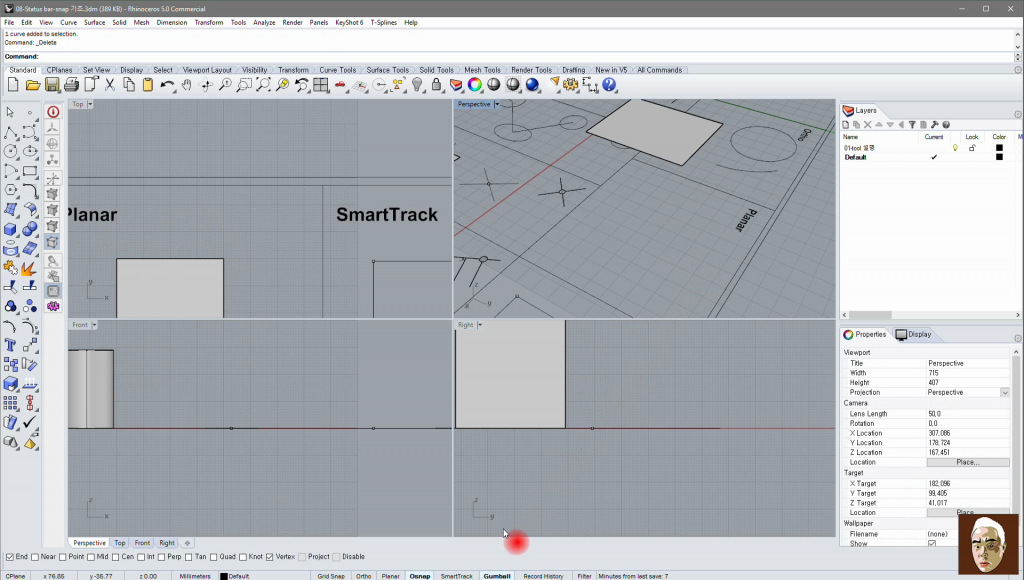Image resolution: width=1024 pixels, height=580 pixels.
Task: Select the Polyline tool in left sidebar
Action: click(10, 133)
